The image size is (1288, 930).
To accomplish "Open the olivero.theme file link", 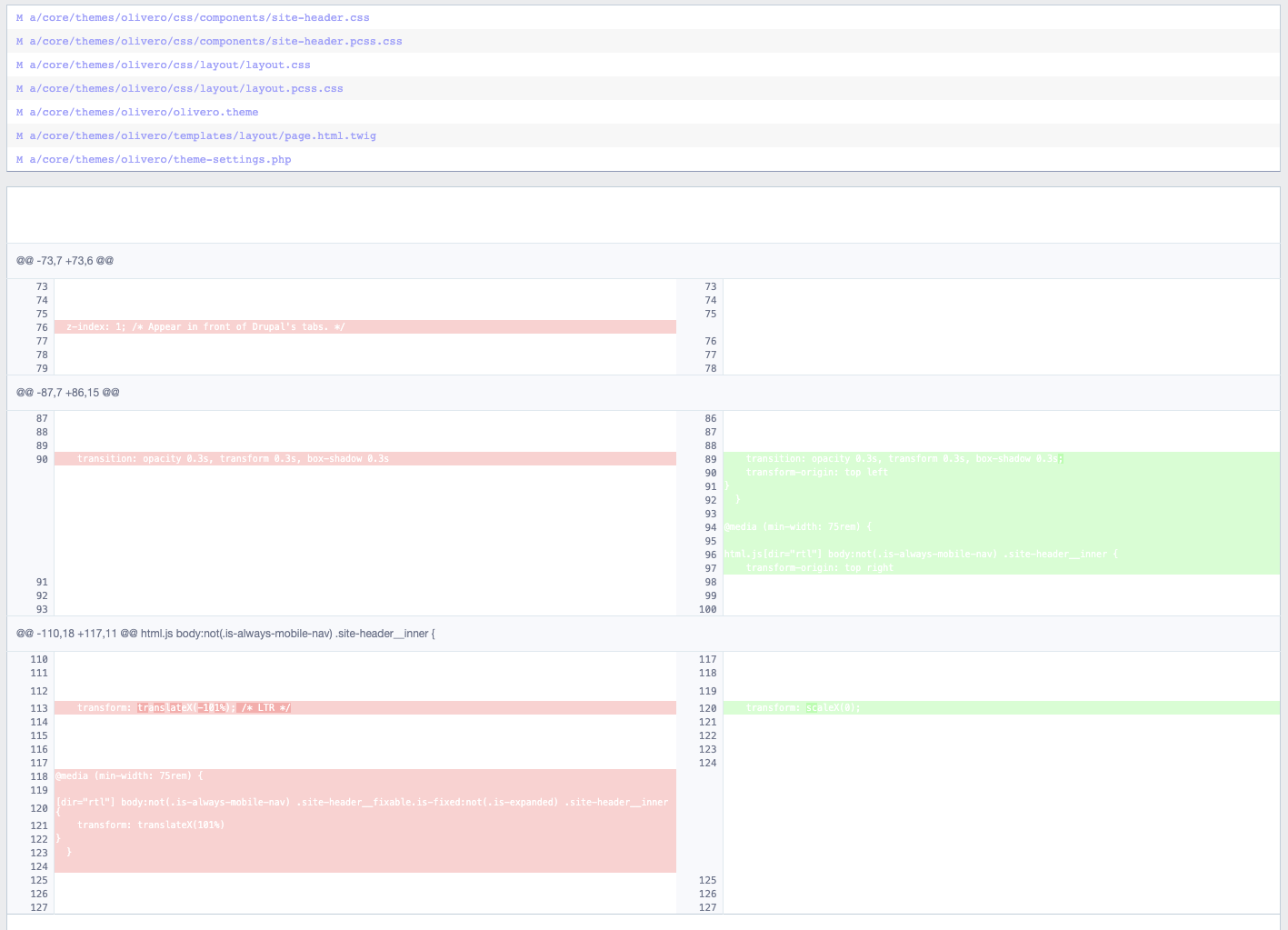I will tap(144, 112).
